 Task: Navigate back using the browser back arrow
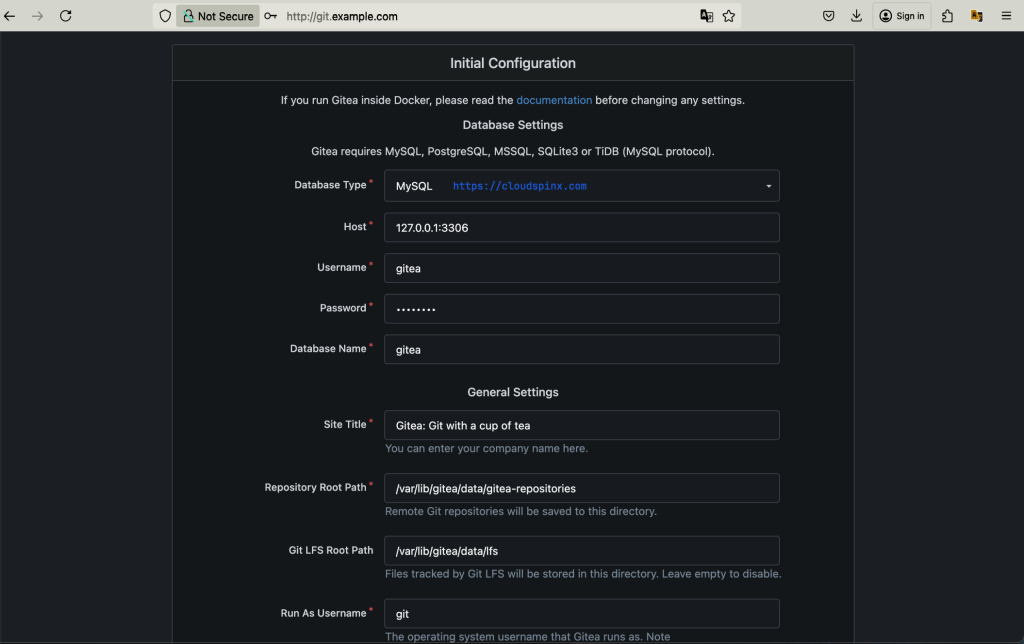[x=10, y=15]
